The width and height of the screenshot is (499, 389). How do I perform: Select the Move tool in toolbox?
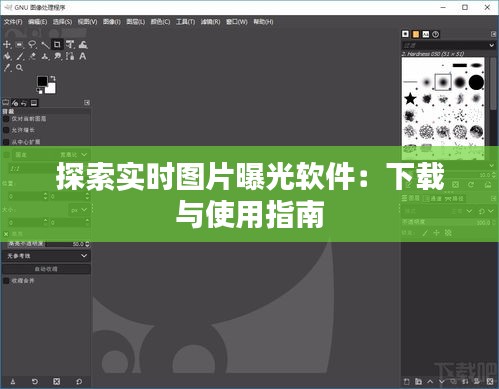click(7, 45)
